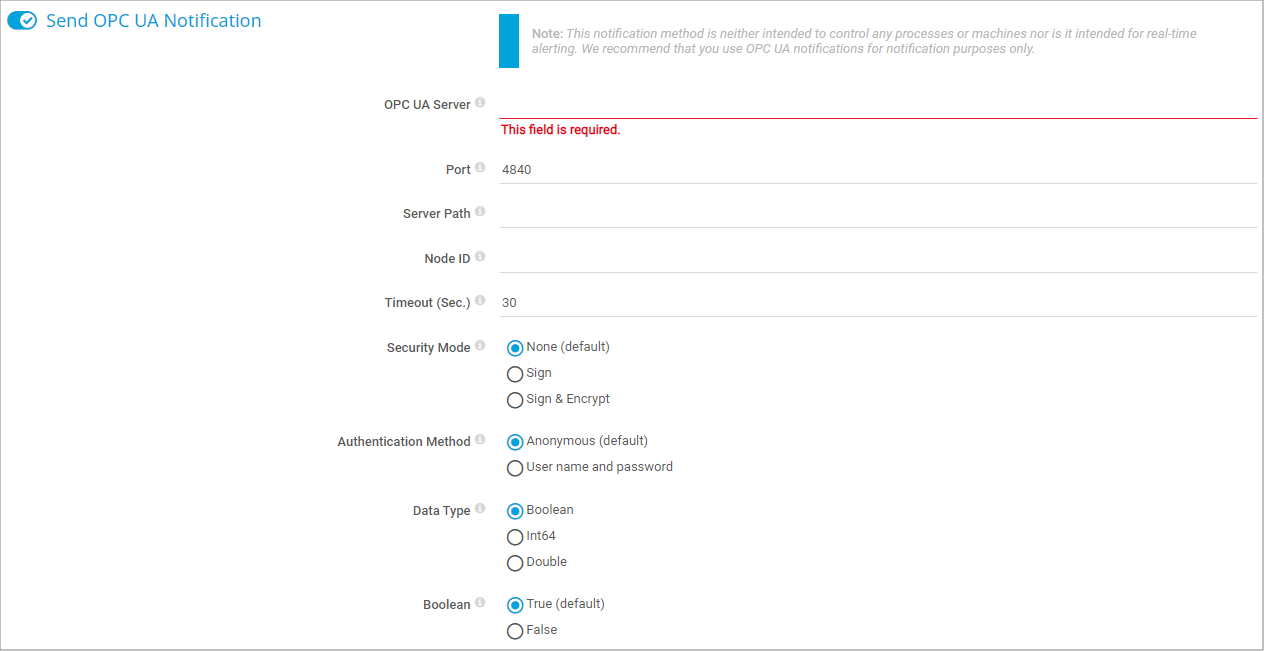Click the Authentication Method info icon

[480, 440]
